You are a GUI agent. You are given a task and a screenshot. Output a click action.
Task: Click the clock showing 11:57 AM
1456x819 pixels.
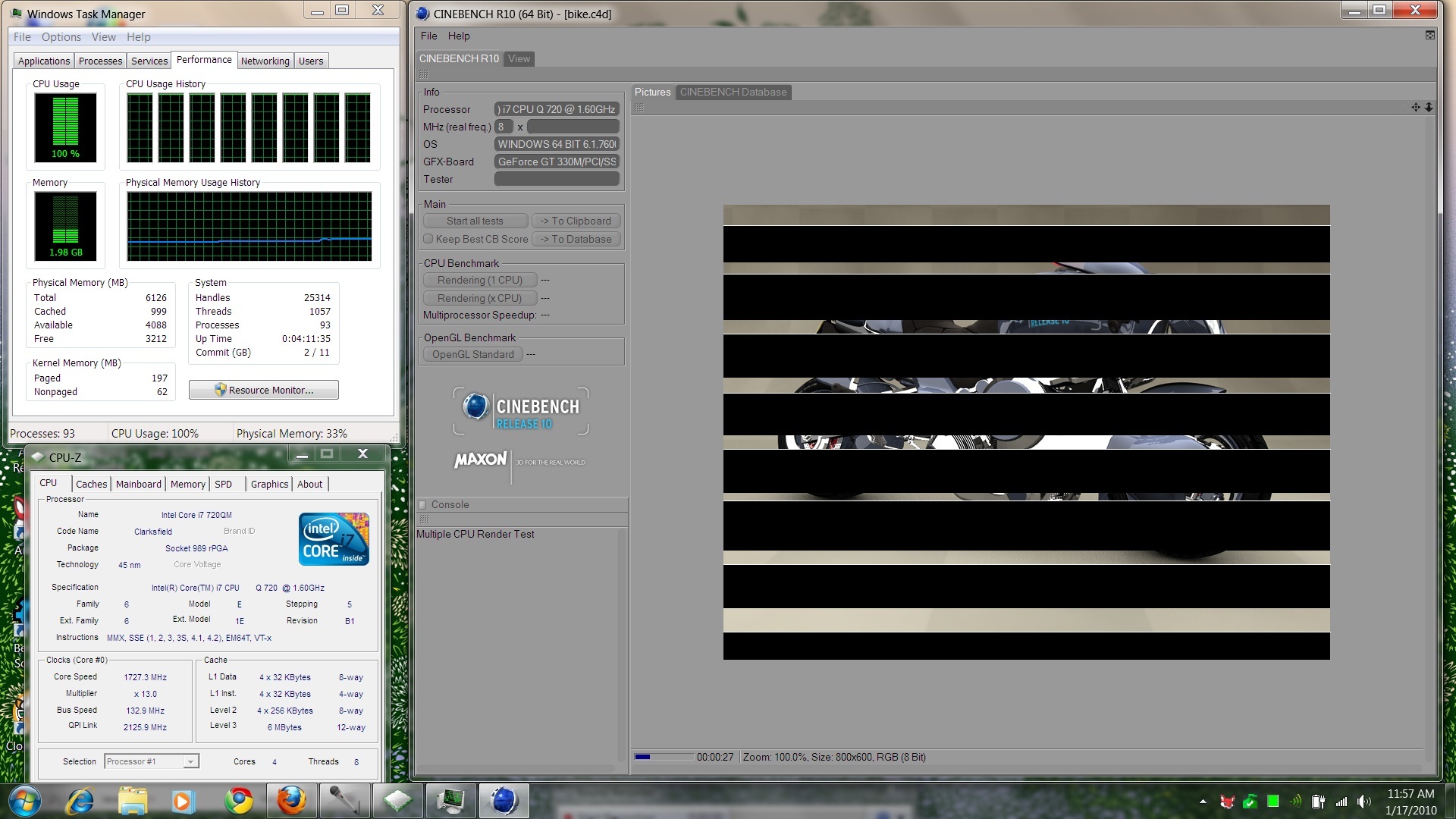(x=1410, y=794)
